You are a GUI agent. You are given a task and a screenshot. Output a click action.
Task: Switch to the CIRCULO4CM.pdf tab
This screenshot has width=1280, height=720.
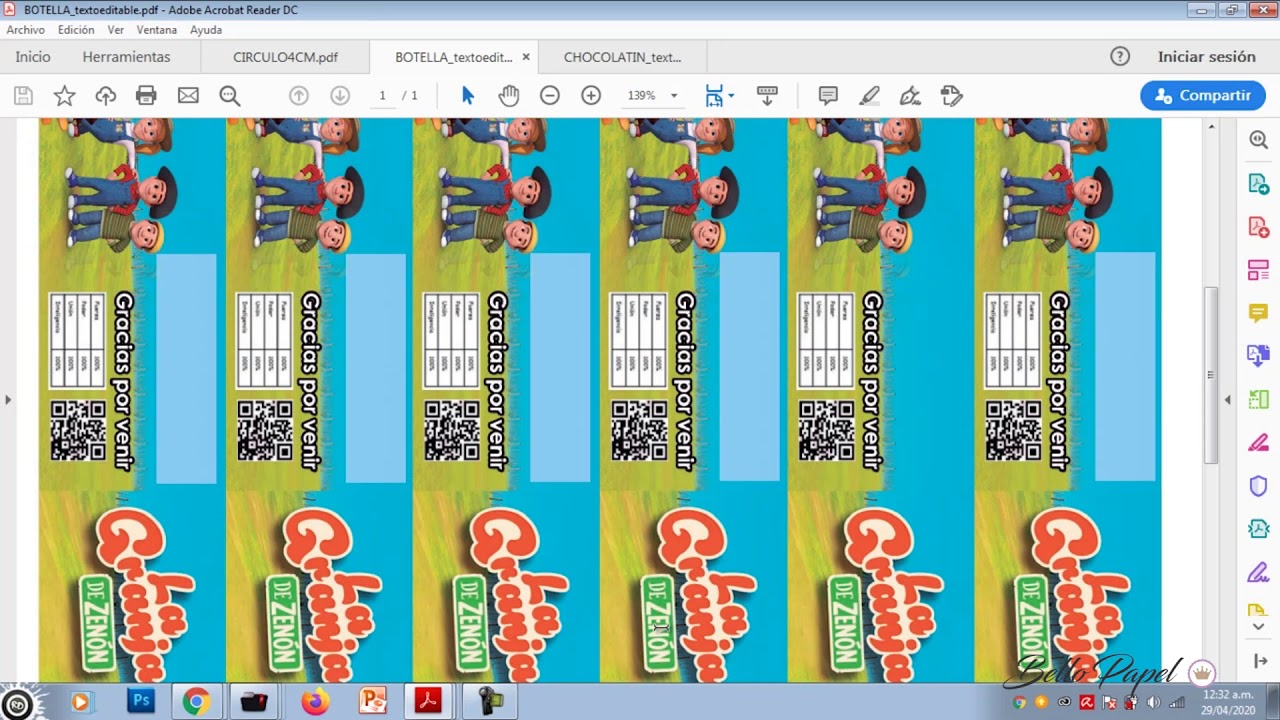pos(285,57)
